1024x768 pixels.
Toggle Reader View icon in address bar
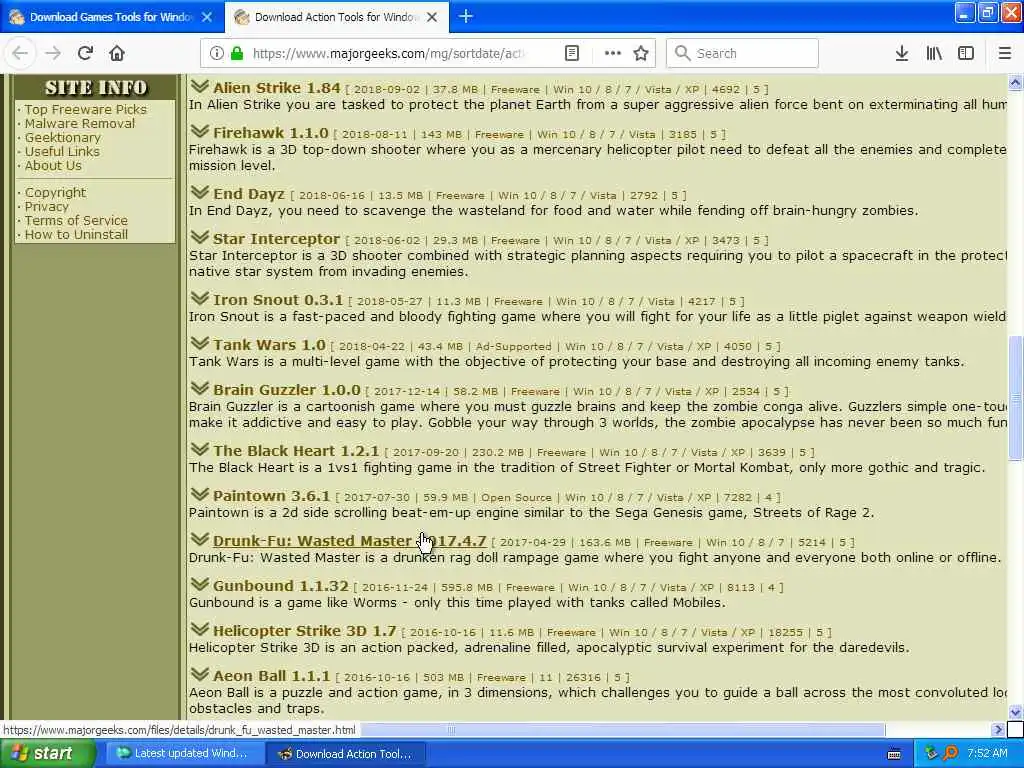(572, 53)
